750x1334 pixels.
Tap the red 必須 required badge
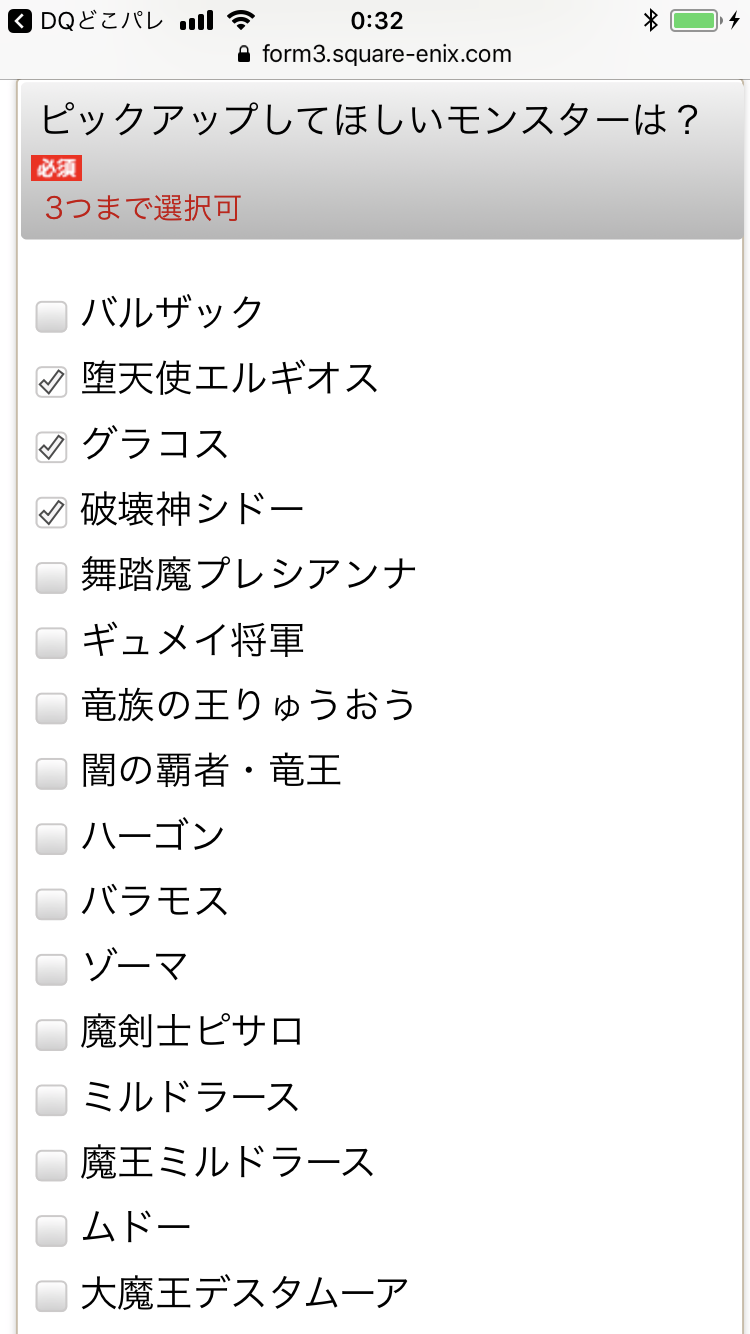[x=56, y=168]
